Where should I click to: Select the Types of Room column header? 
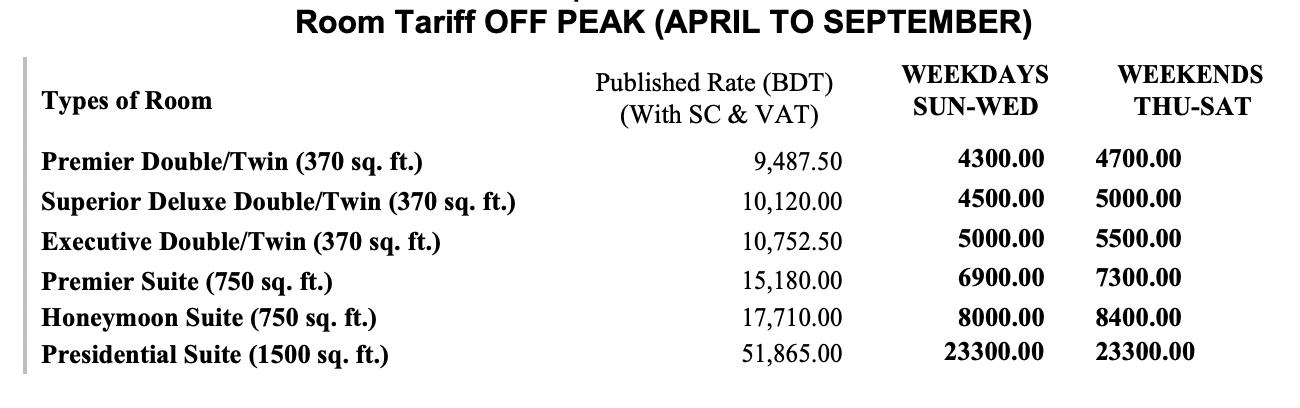point(127,101)
